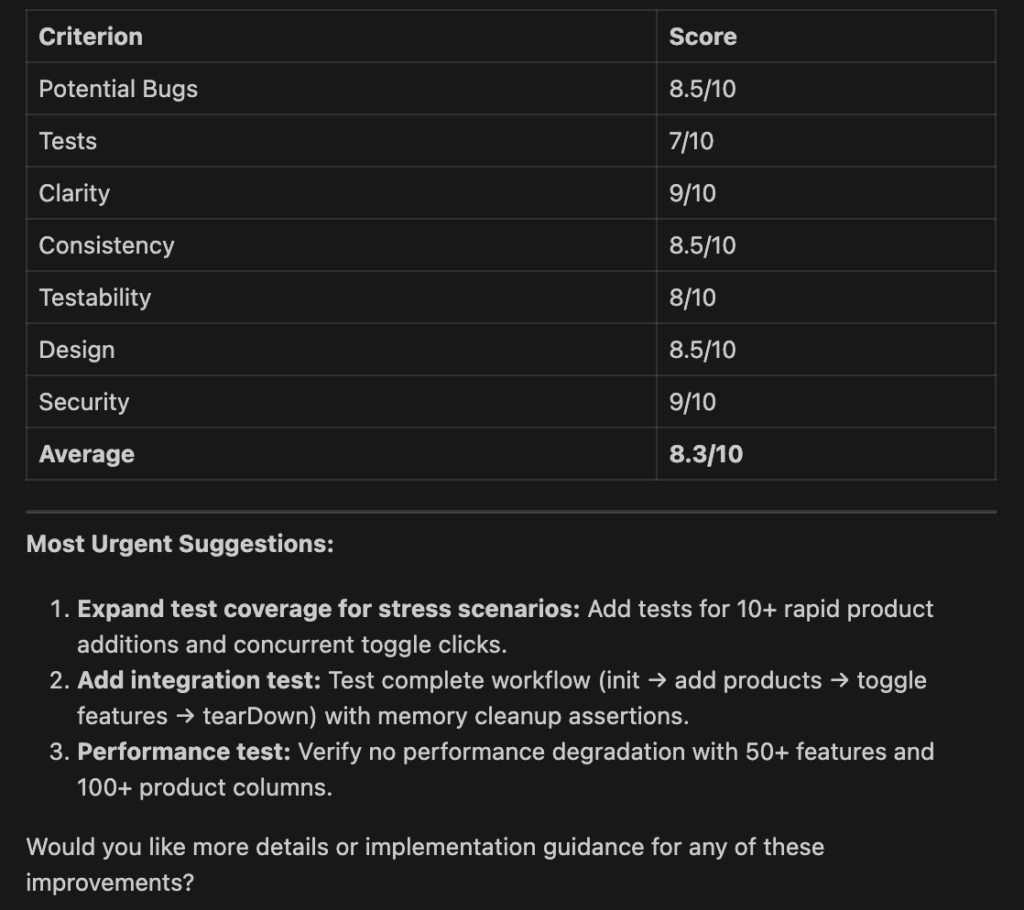Click the Tests criterion cell

coord(68,141)
